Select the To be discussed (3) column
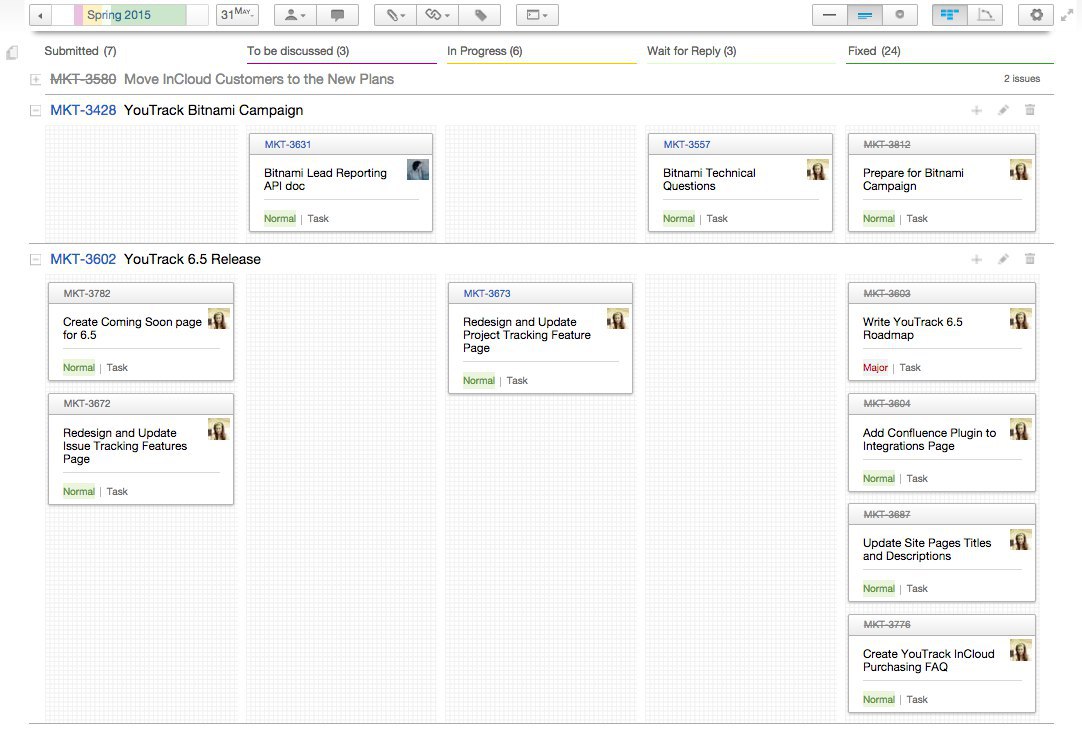1082x731 pixels. [298, 51]
